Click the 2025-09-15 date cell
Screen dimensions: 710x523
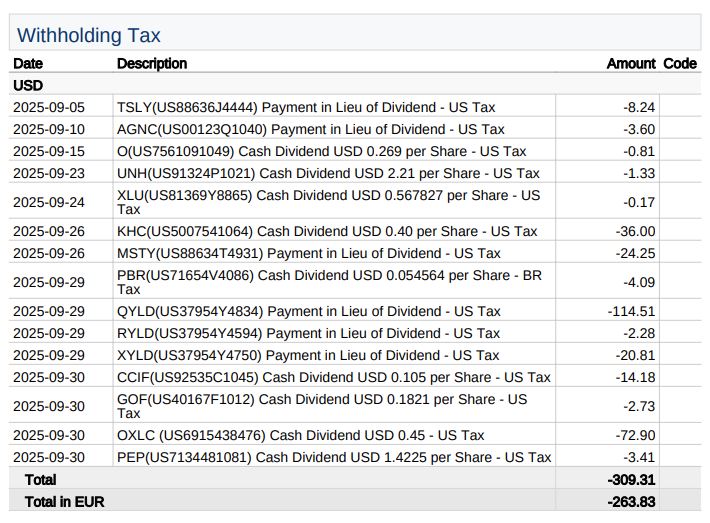[49, 151]
